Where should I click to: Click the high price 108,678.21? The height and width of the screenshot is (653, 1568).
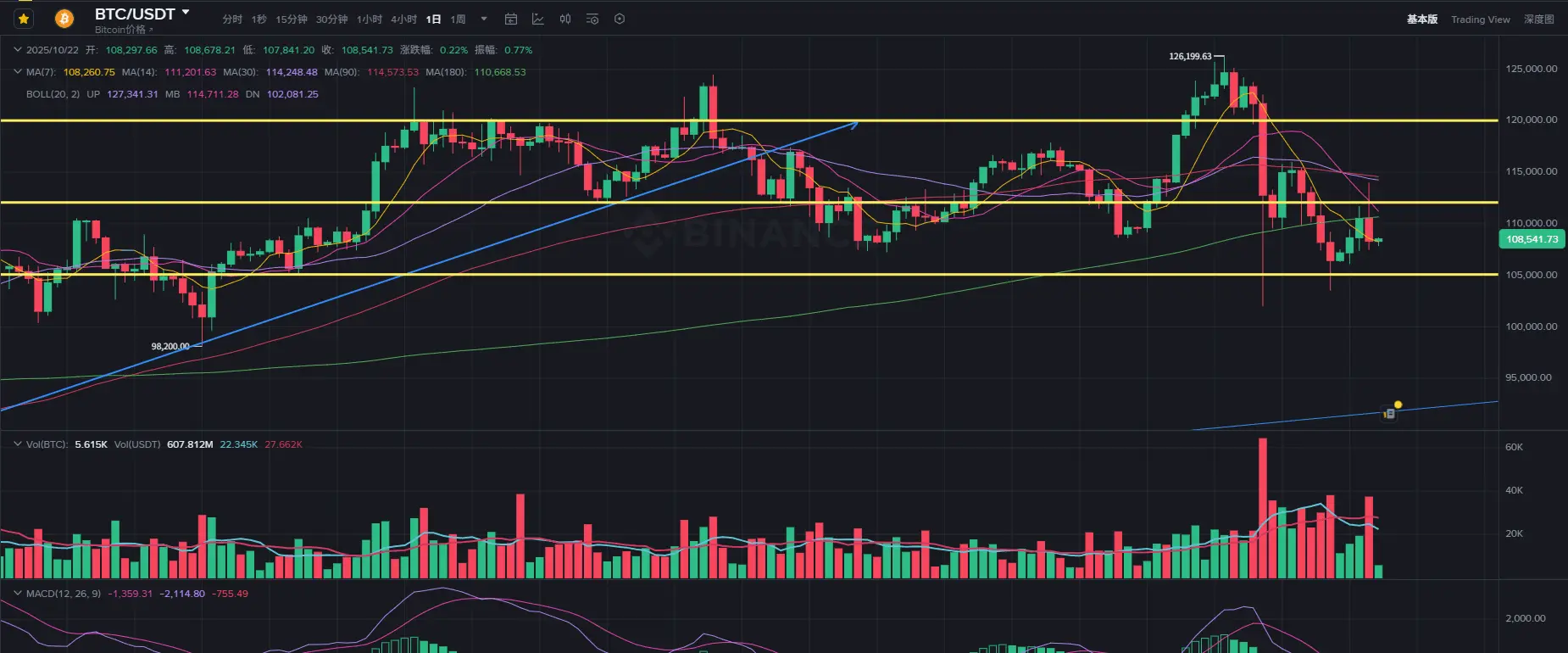pyautogui.click(x=209, y=50)
